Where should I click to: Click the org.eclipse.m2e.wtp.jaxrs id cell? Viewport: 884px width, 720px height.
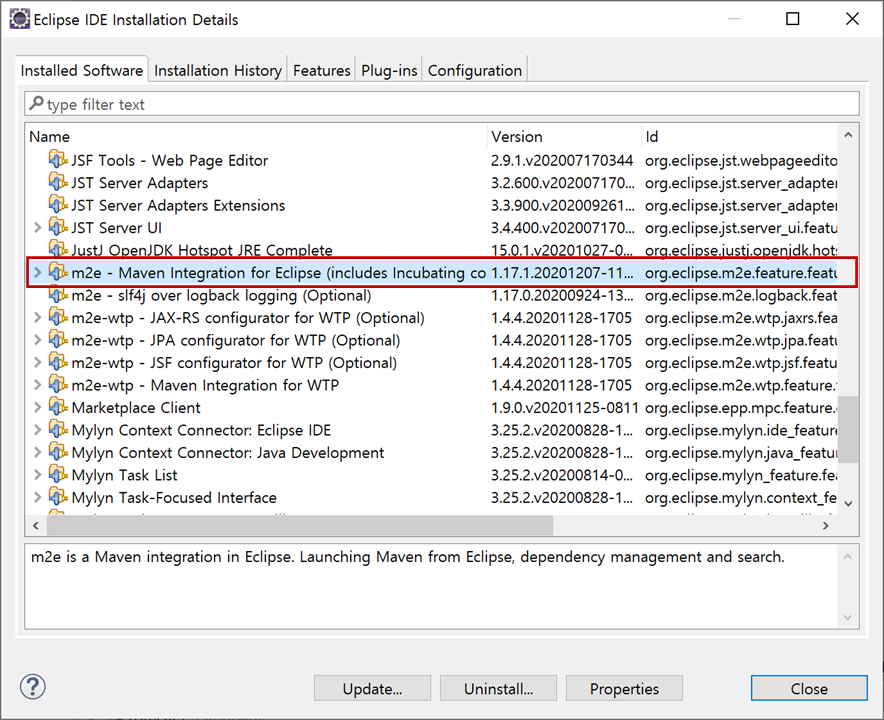coord(741,317)
